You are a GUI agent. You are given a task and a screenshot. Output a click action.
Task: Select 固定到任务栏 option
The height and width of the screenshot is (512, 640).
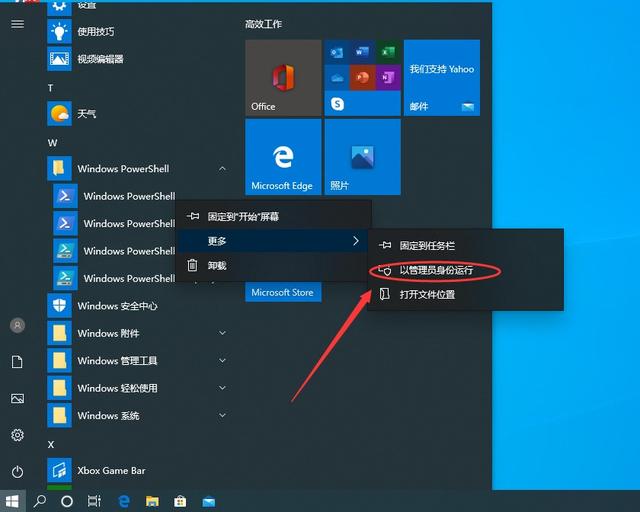[427, 245]
